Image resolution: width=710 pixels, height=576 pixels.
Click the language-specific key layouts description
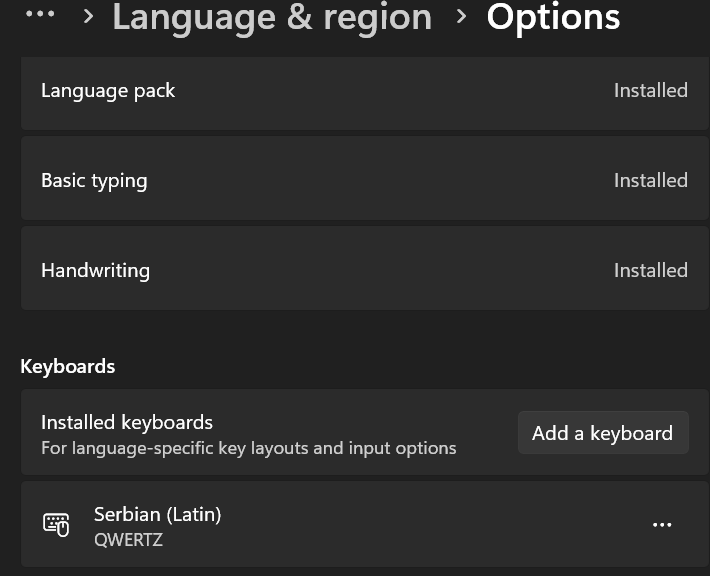pyautogui.click(x=248, y=448)
